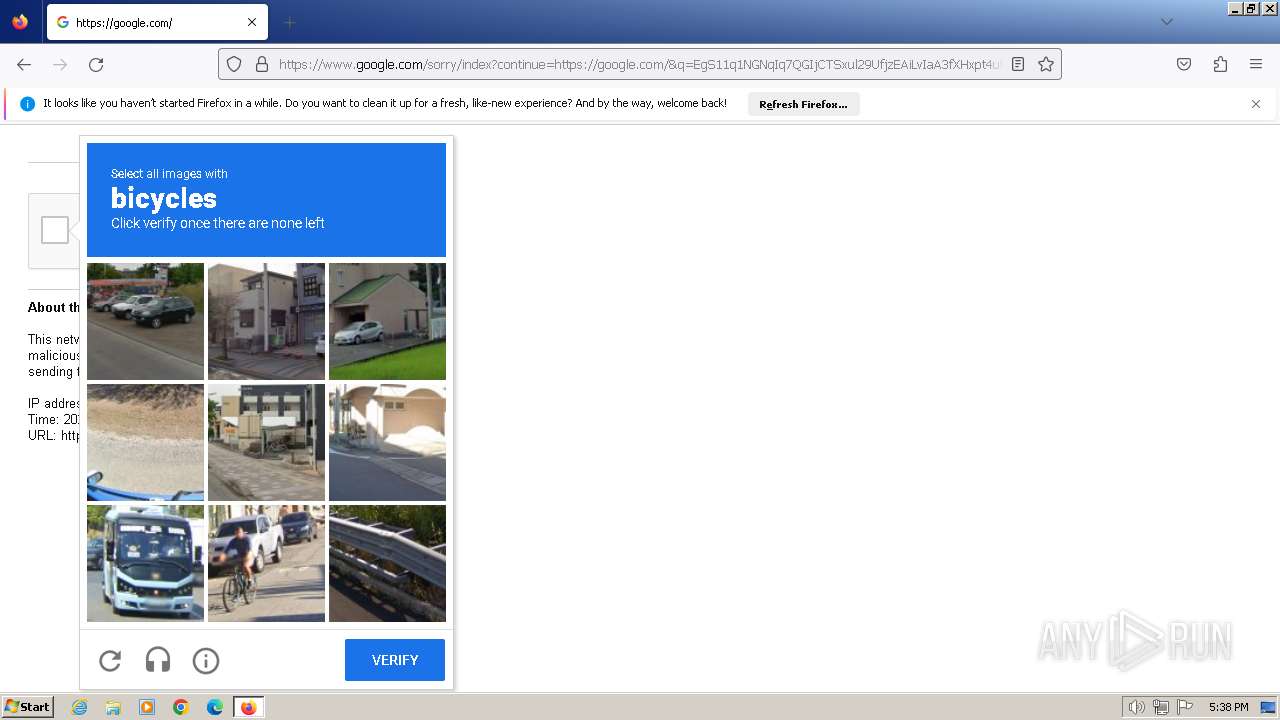Select the parked cars image tile

coord(145,321)
